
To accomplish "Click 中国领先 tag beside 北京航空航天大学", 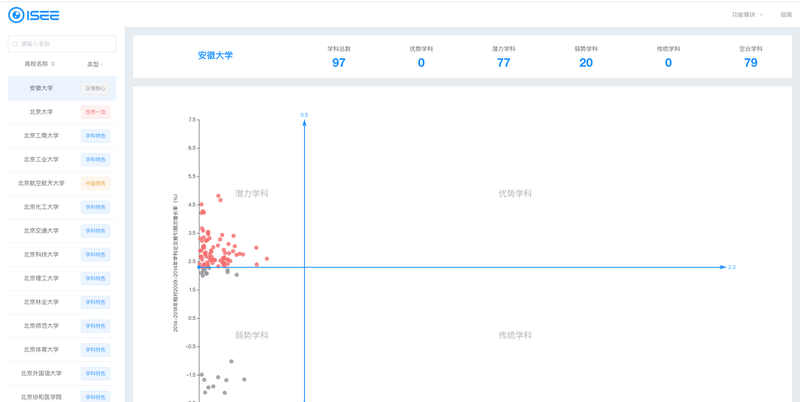I will pyautogui.click(x=95, y=183).
